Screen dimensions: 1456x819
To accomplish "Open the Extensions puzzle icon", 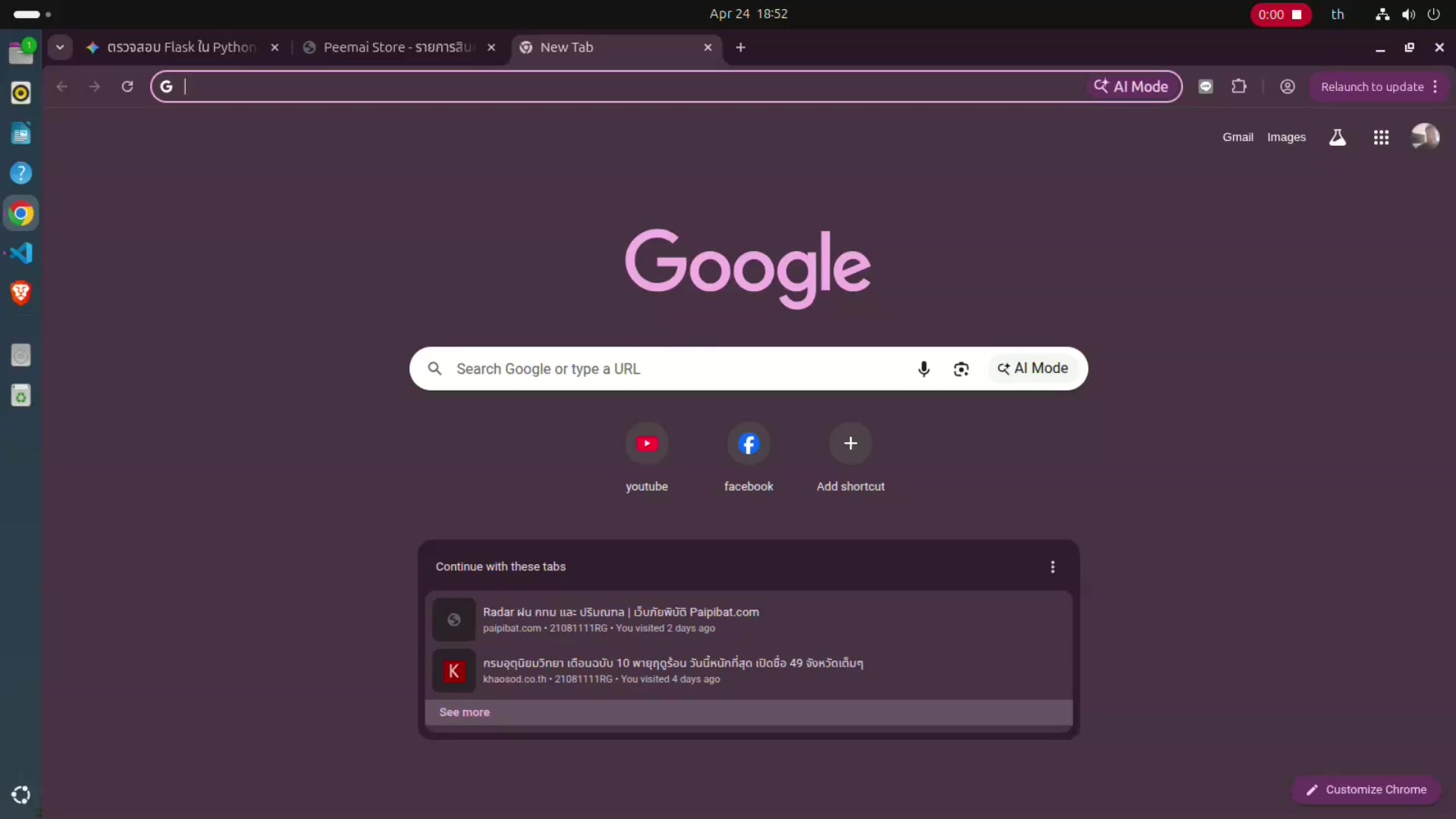I will (1239, 86).
